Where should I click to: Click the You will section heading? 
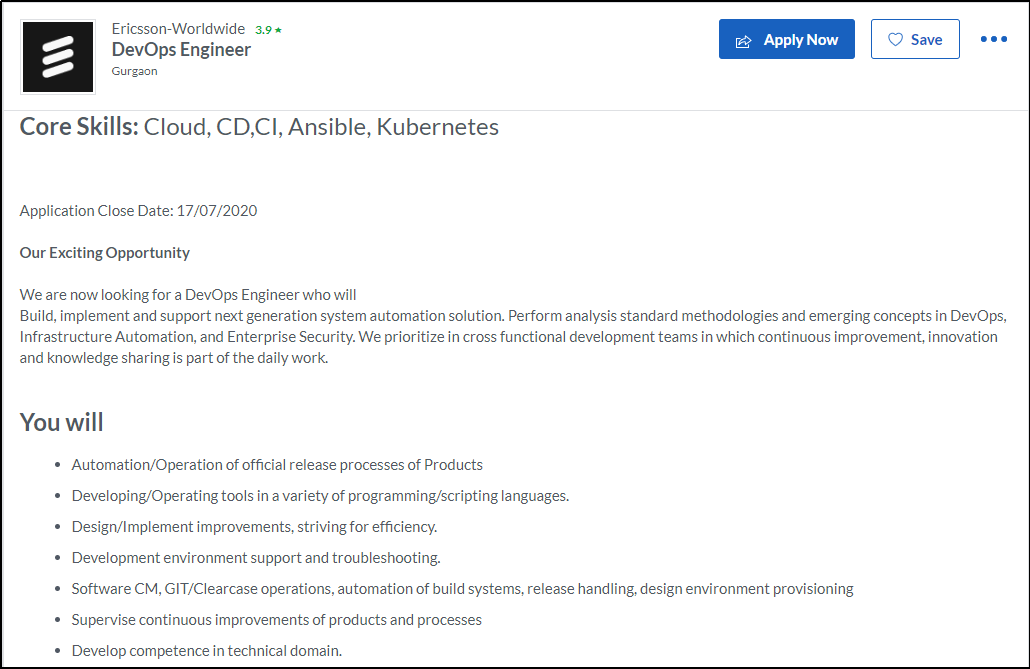click(x=62, y=422)
